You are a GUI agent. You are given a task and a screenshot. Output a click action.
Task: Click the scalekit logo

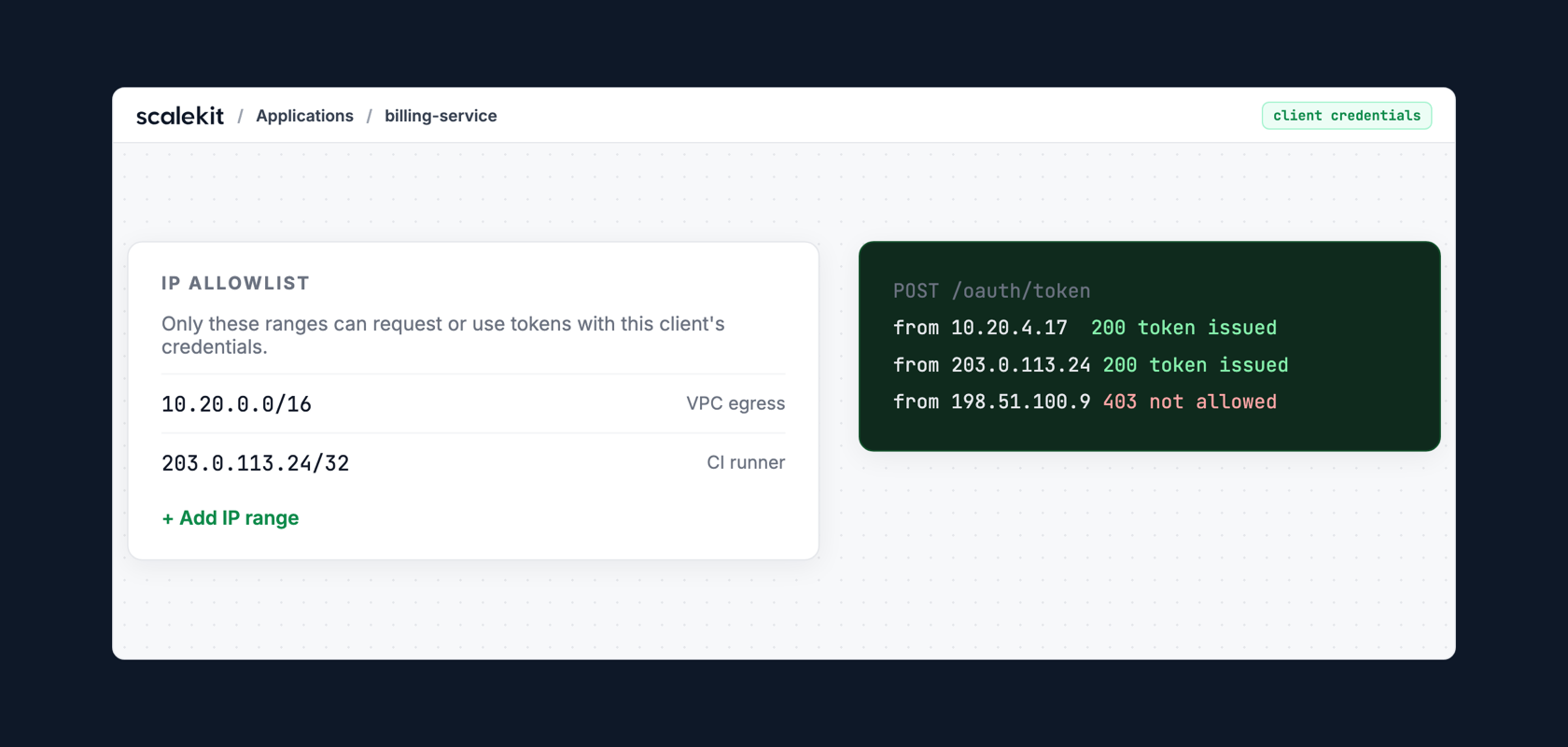(180, 116)
